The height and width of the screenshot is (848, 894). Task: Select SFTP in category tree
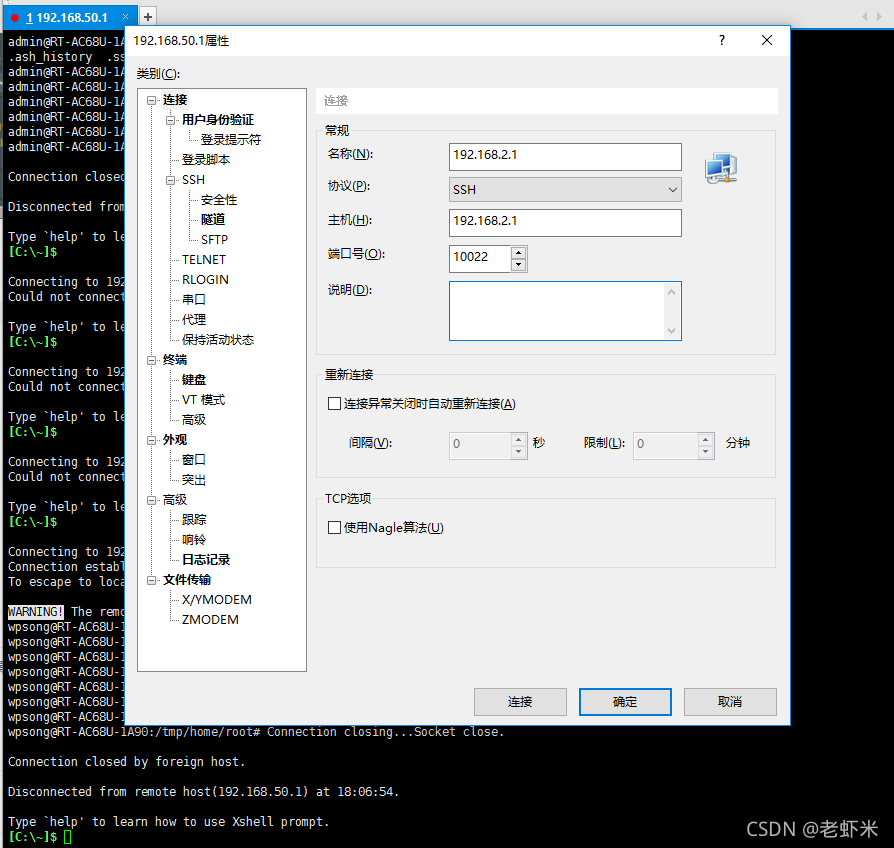[x=214, y=240]
